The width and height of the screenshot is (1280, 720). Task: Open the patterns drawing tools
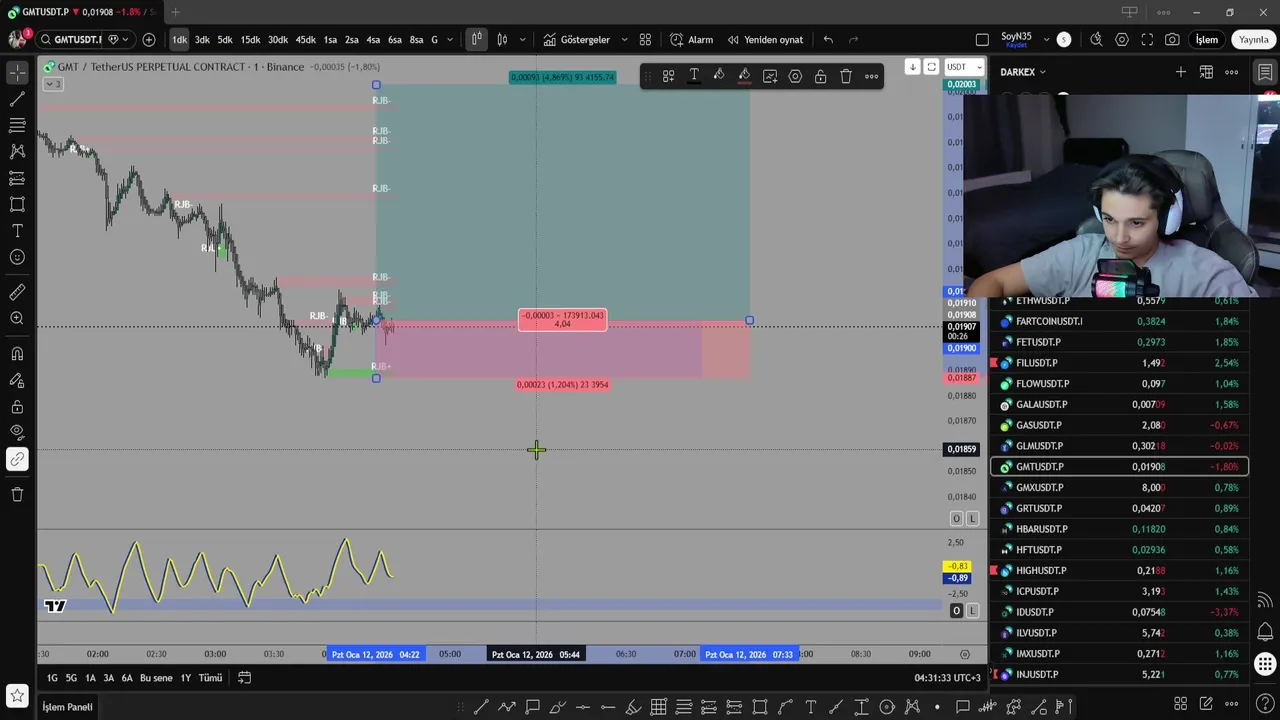coord(17,152)
